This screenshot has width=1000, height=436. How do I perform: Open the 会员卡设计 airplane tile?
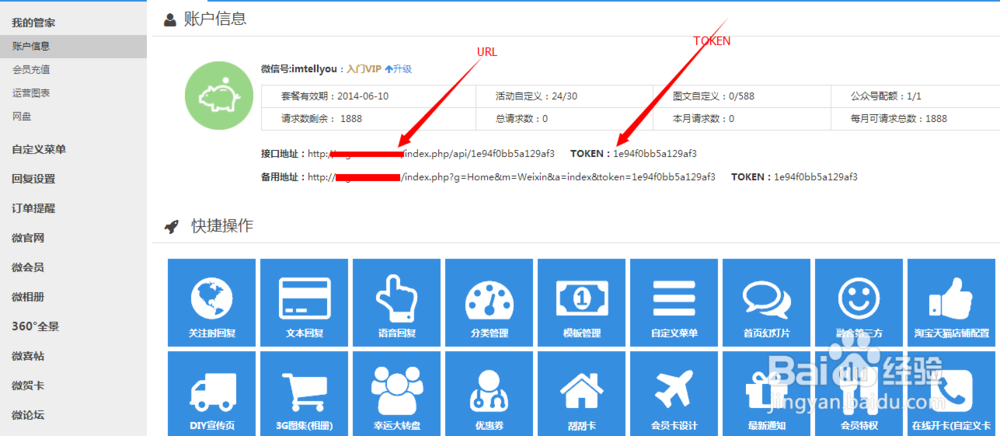tap(674, 393)
